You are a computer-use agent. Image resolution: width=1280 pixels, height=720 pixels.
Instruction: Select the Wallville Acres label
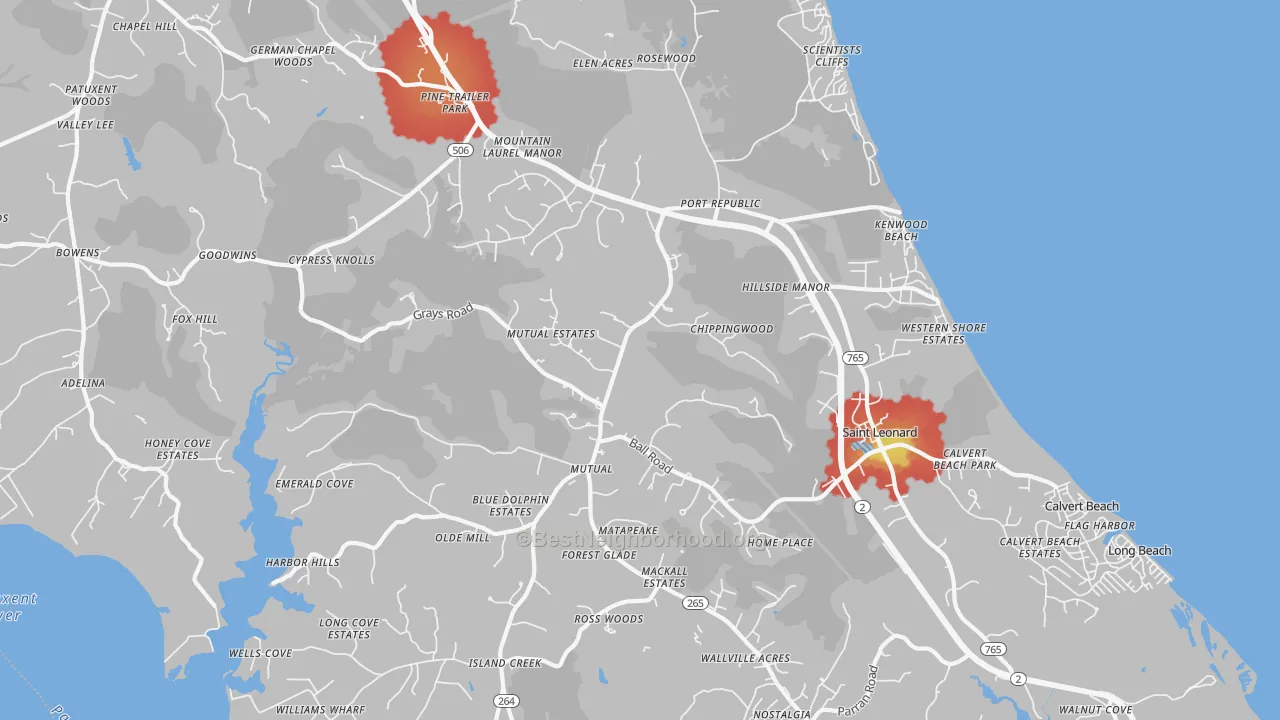point(745,659)
